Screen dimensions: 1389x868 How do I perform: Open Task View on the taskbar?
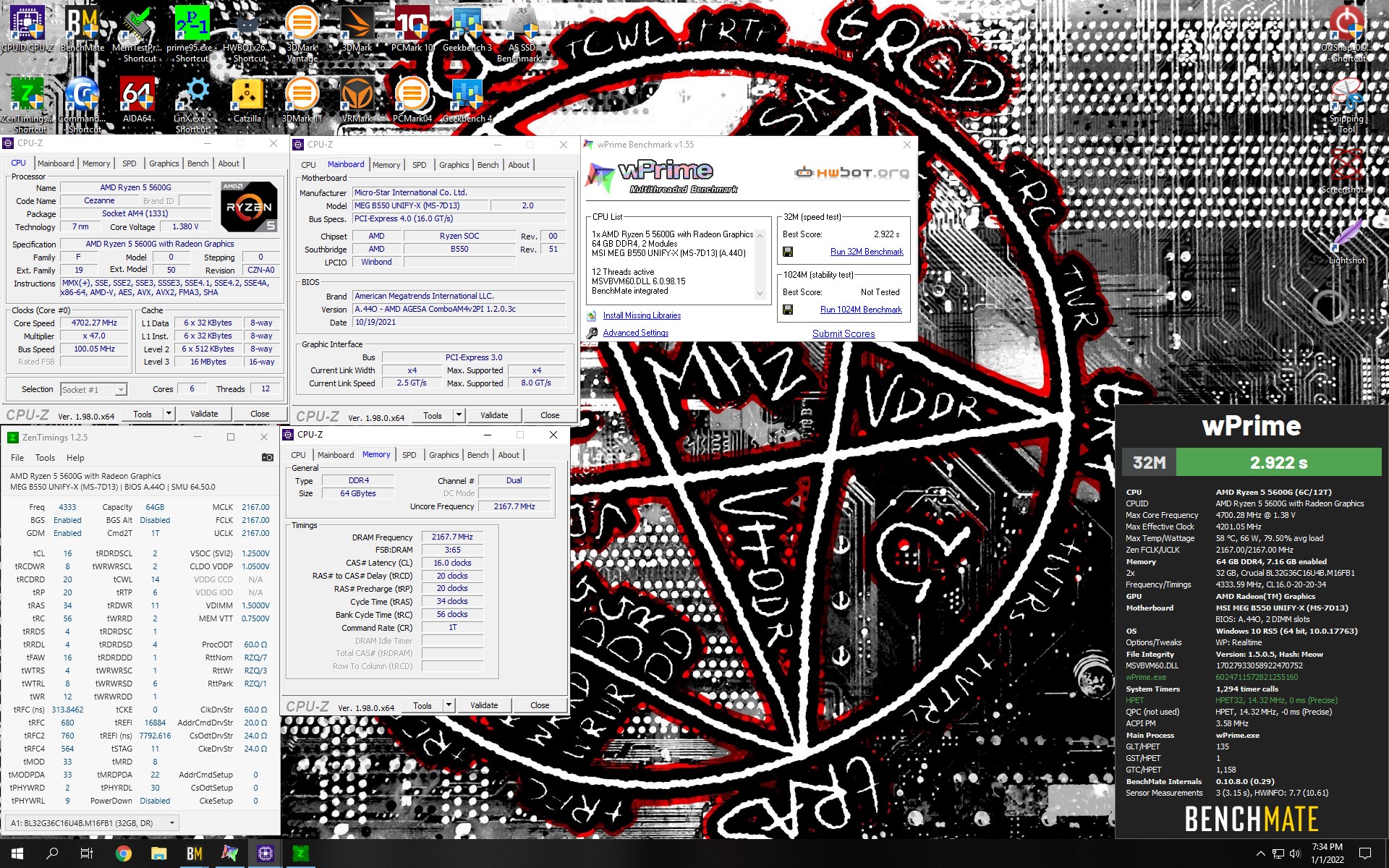[x=87, y=854]
